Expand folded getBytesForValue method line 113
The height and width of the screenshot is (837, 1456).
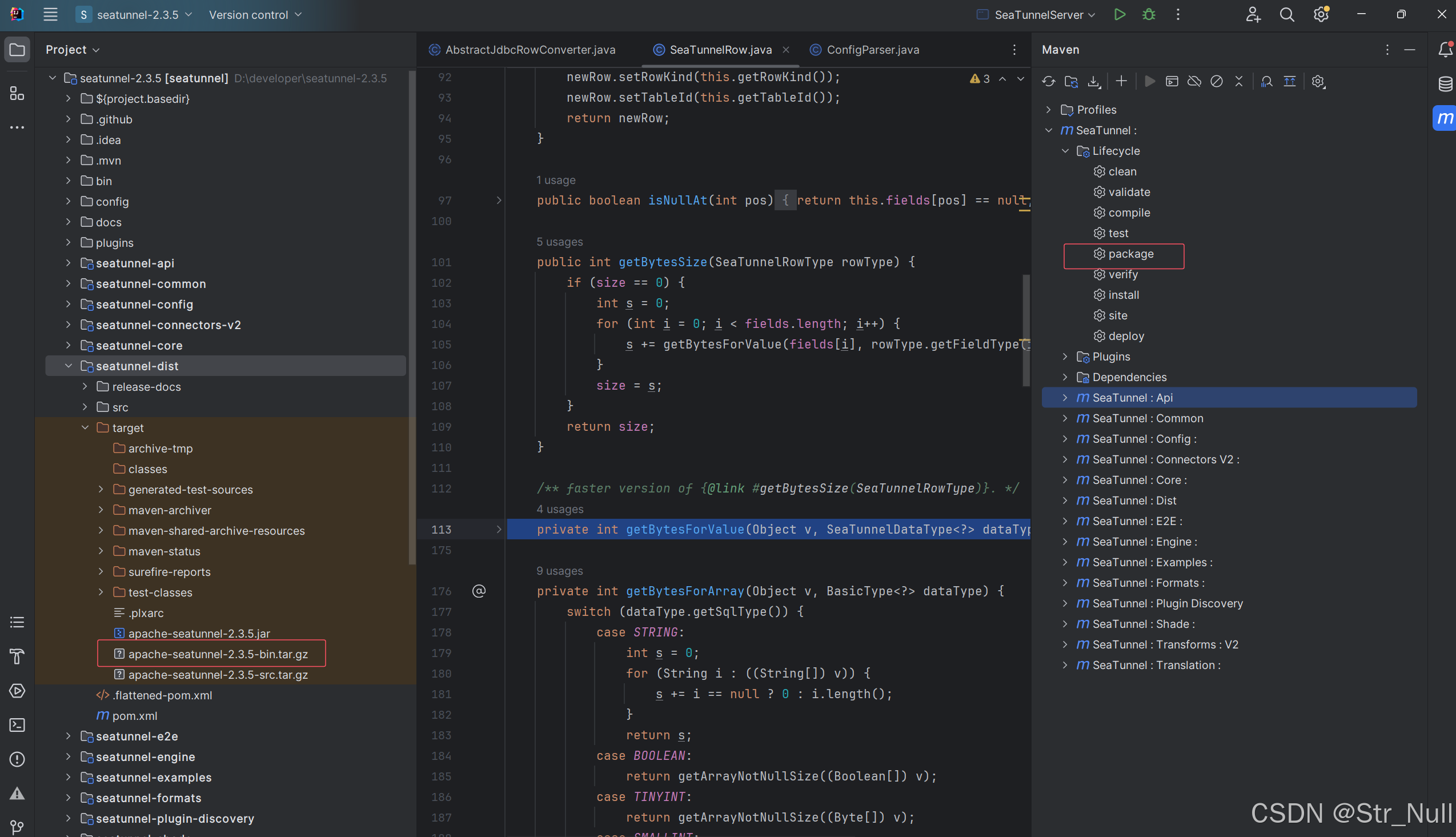[499, 530]
